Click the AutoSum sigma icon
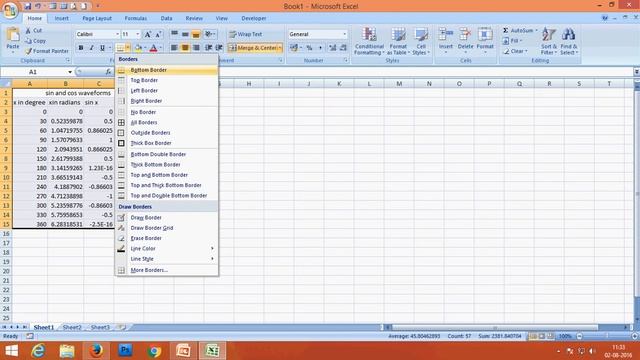 click(506, 31)
